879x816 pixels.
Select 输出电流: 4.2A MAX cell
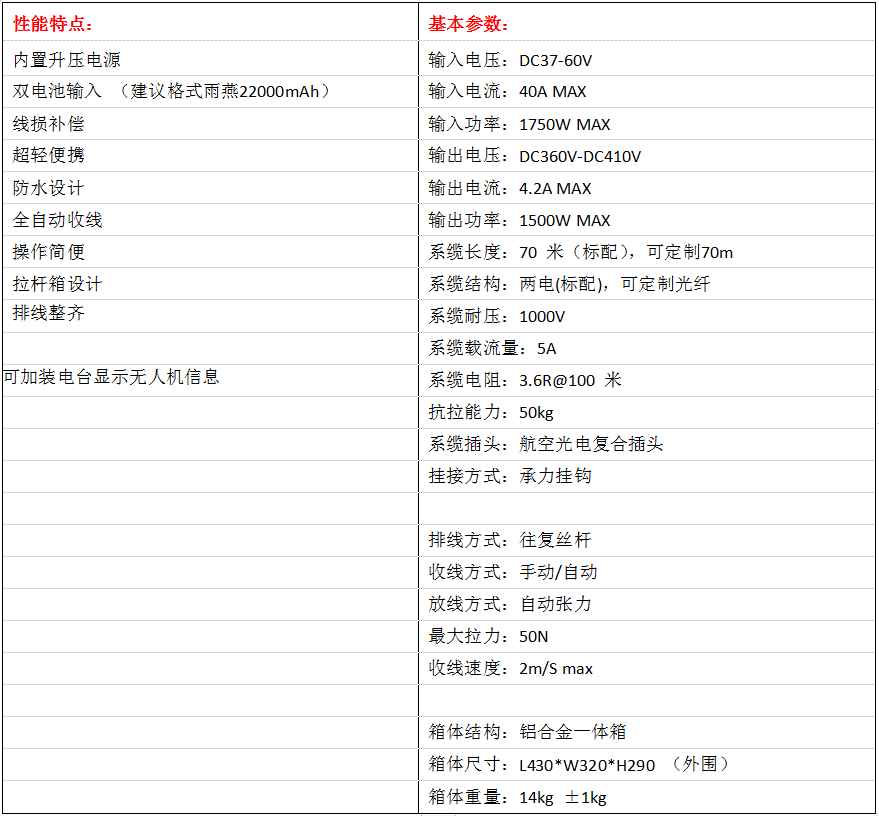(646, 188)
